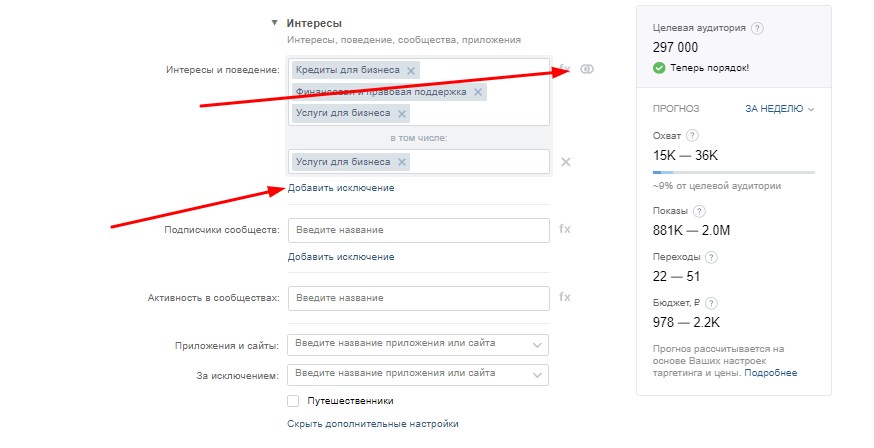Viewport: 874px width, 448px height.
Task: Focus the Подписчики сообществ input field
Action: click(419, 230)
